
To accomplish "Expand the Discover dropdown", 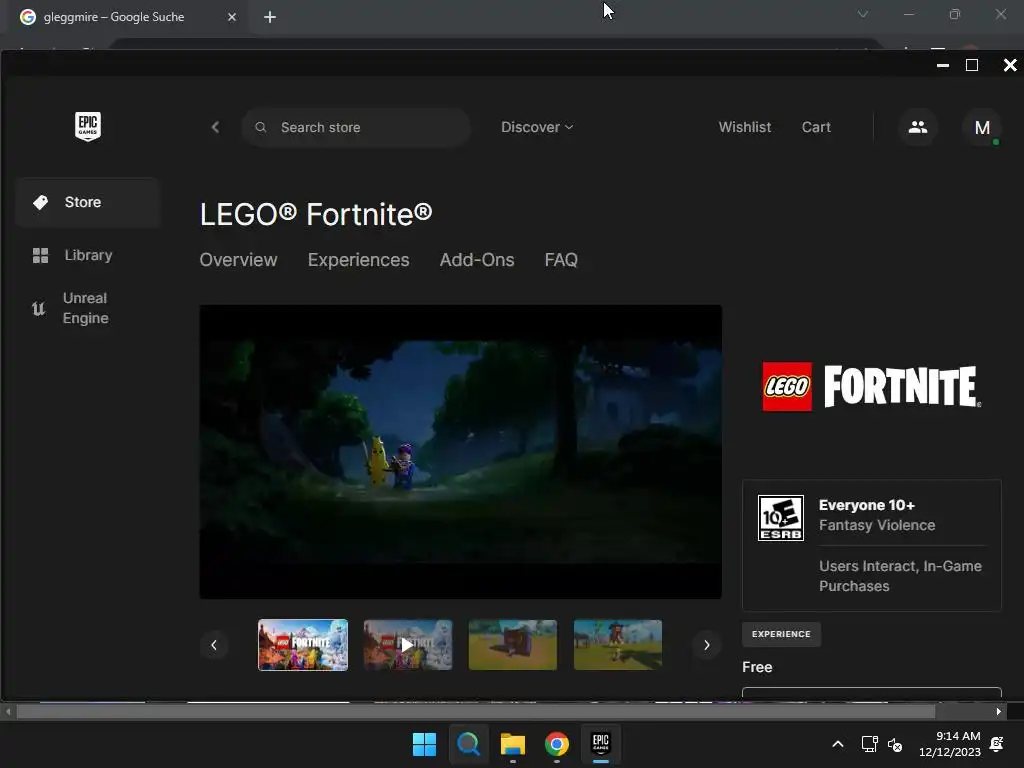I will (x=537, y=127).
